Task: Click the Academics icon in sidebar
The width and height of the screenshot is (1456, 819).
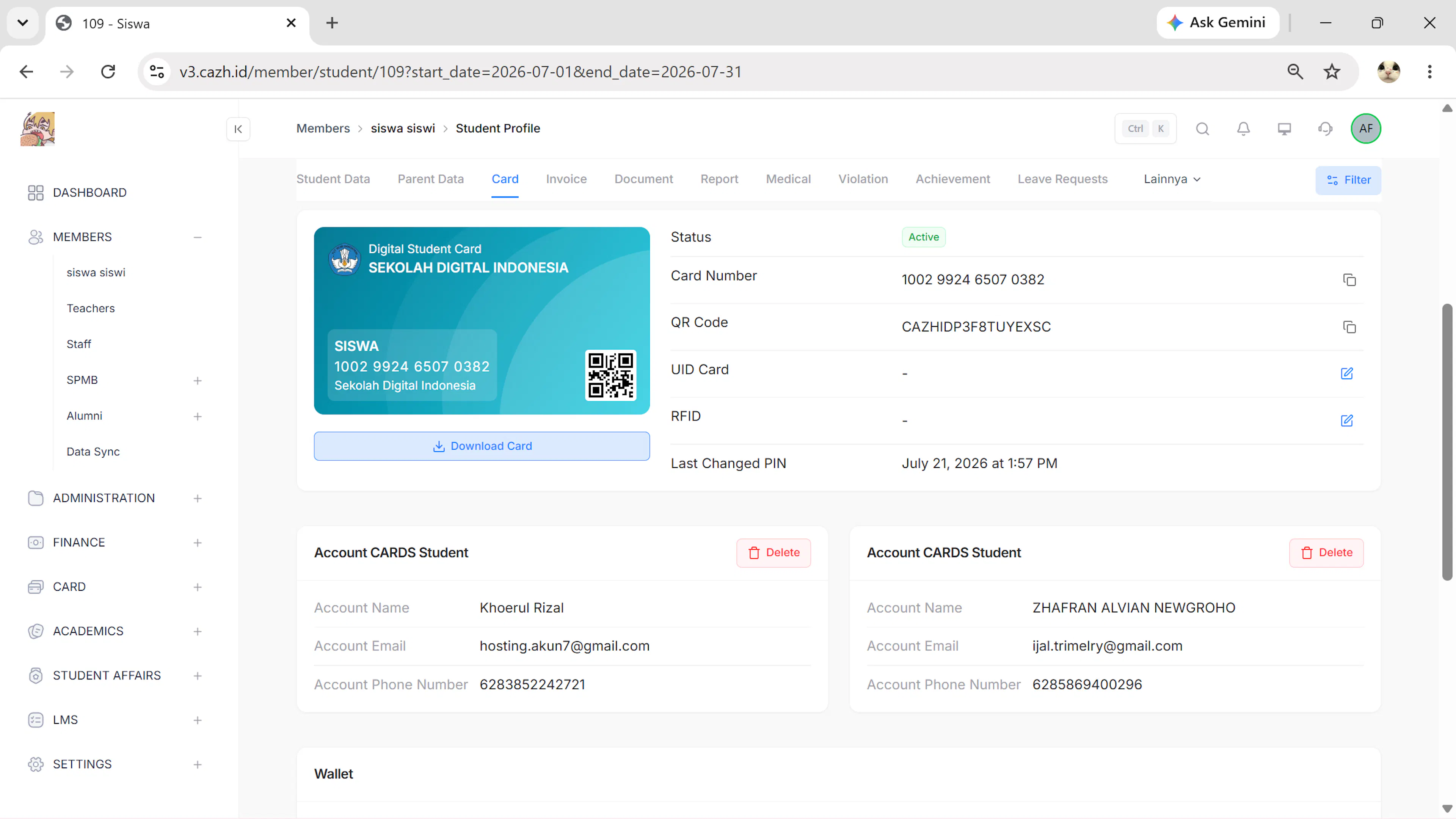Action: pos(36,631)
